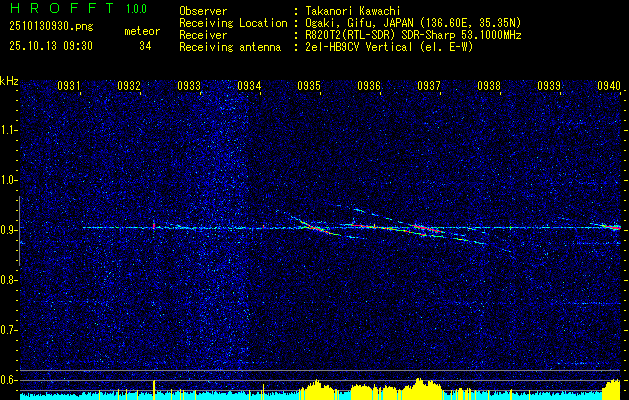Click time marker 0938

pos(489,86)
